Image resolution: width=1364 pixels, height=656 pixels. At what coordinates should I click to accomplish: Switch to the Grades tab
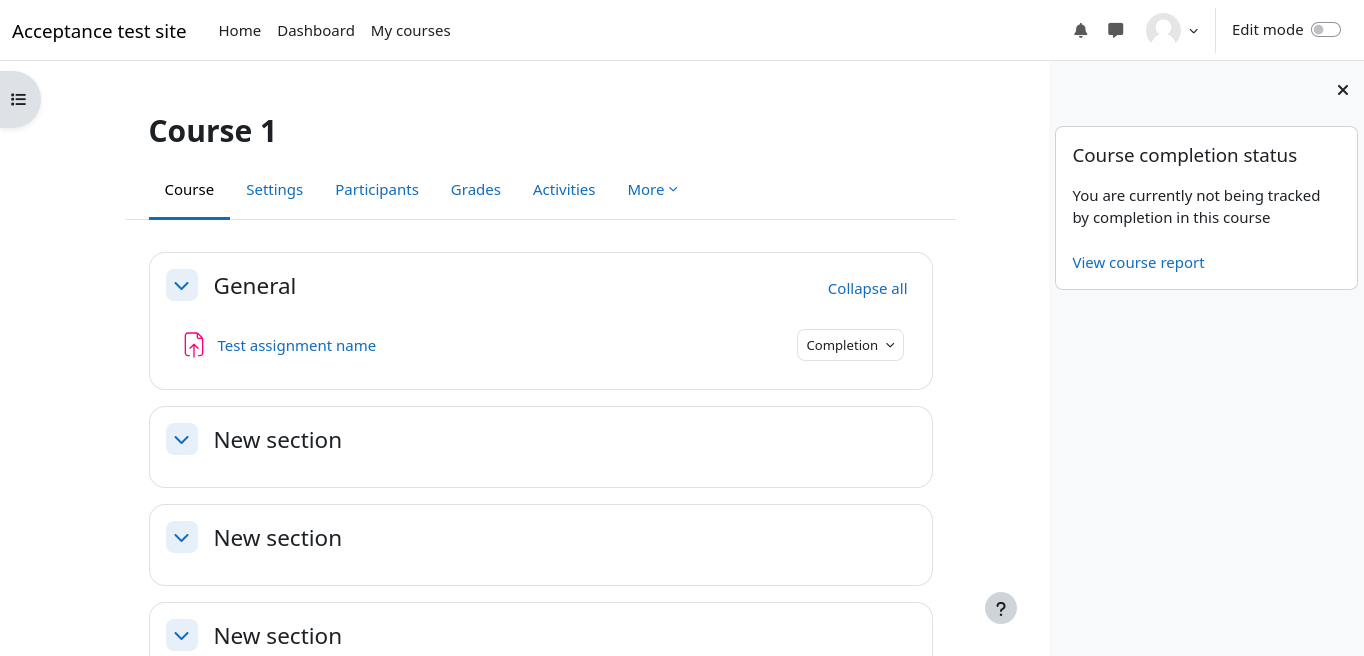click(x=475, y=190)
